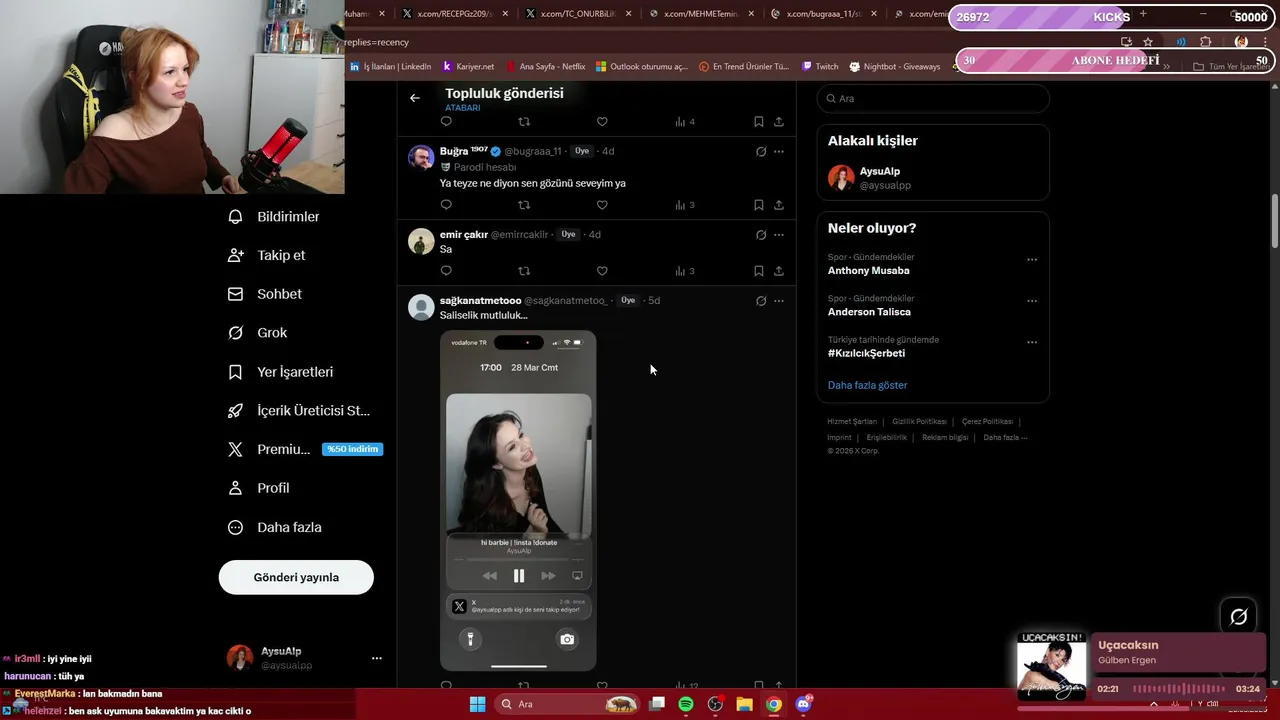This screenshot has height=720, width=1280.
Task: Share emir çakır's reply
Action: click(x=779, y=271)
